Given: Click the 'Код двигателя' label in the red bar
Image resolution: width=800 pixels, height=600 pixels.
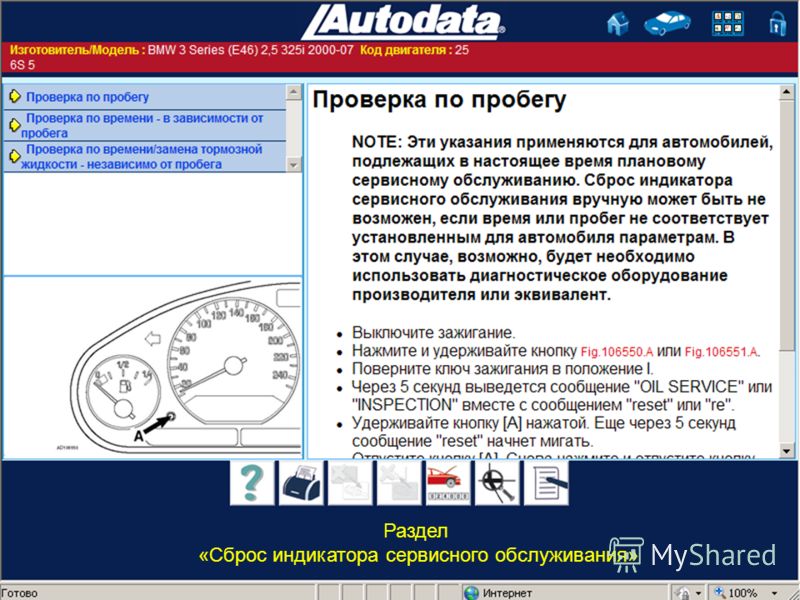Looking at the screenshot, I should point(406,50).
